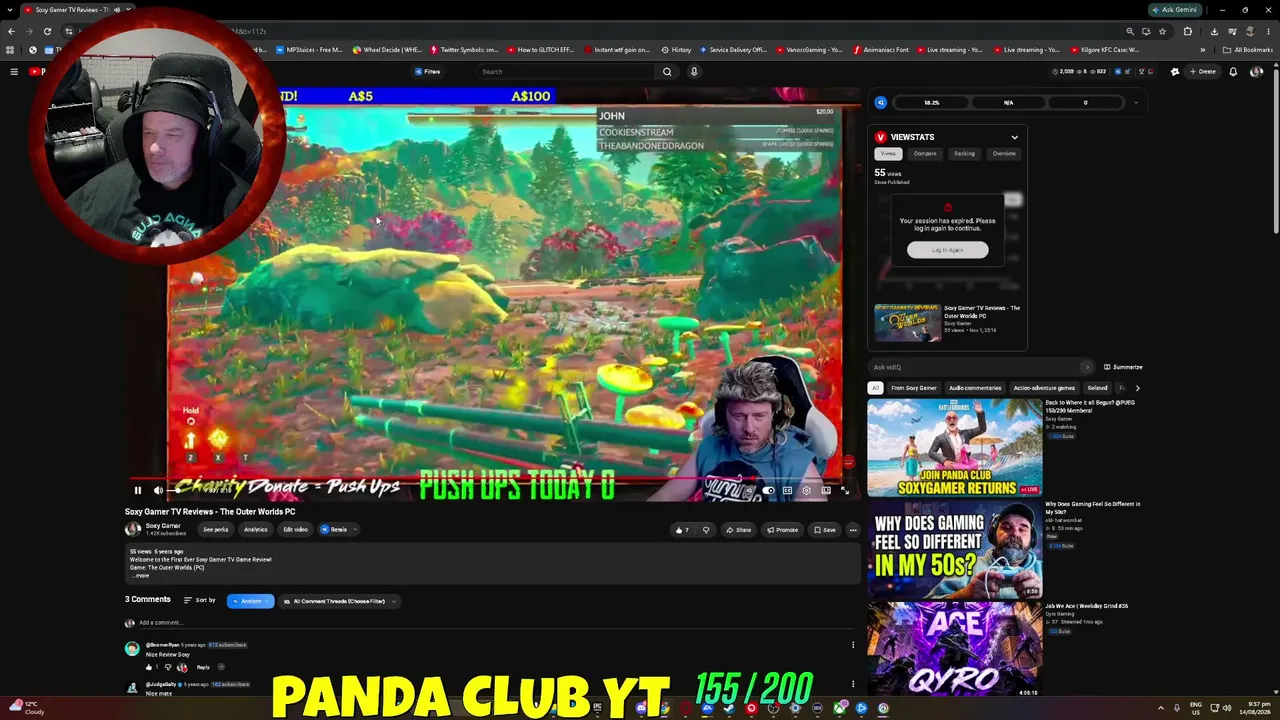Select the Views tab in ViewStats
Image resolution: width=1280 pixels, height=720 pixels.
888,154
